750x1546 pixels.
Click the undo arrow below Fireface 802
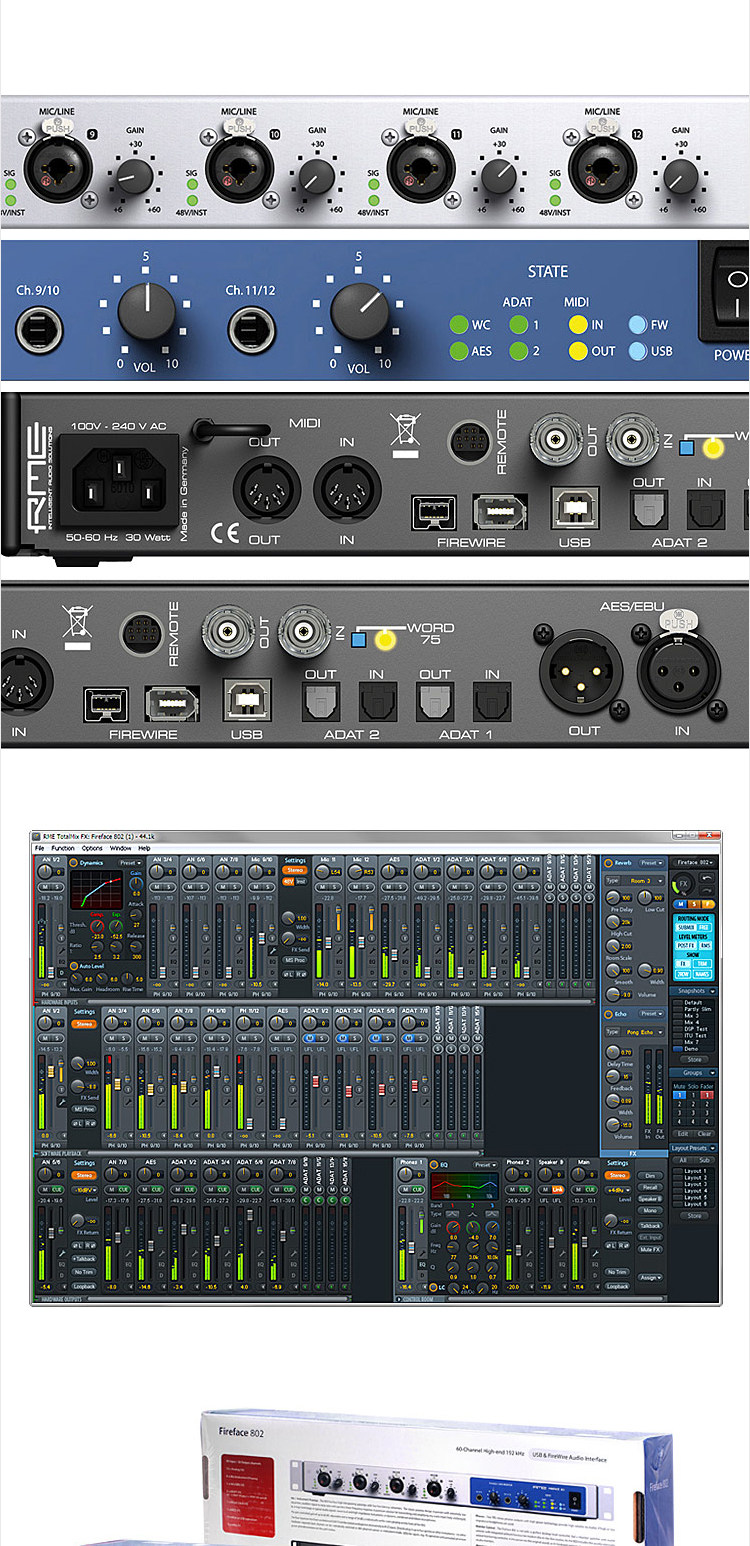707,879
